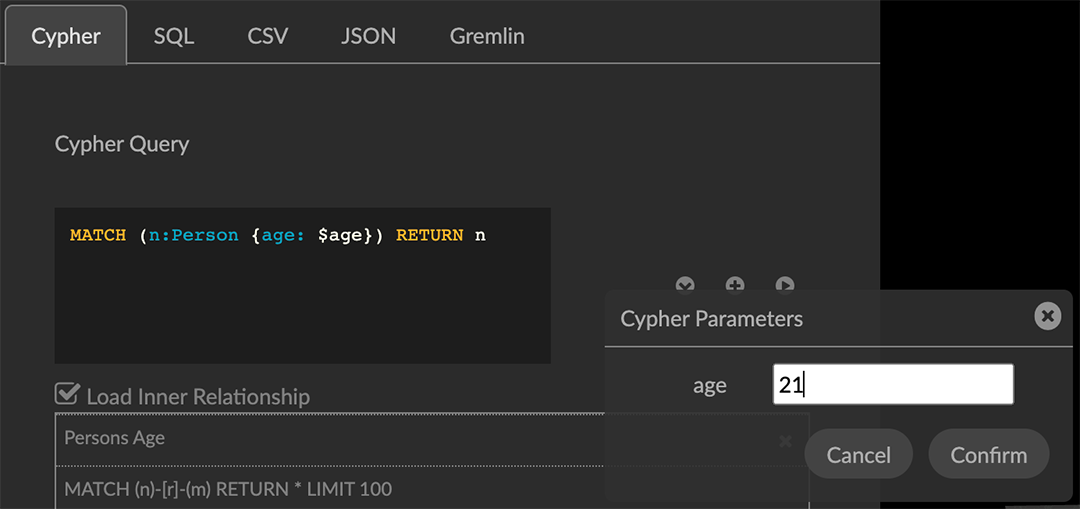Viewport: 1080px width, 509px height.
Task: Click the chevron-down icon below query editor
Action: coord(685,284)
